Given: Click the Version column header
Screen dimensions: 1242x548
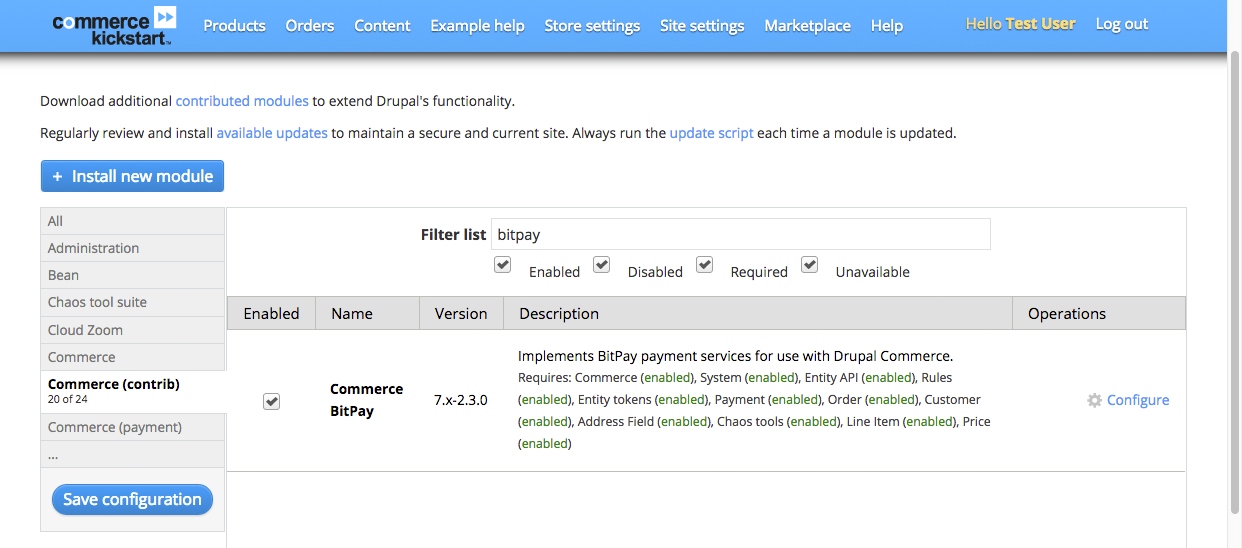Looking at the screenshot, I should coord(461,313).
